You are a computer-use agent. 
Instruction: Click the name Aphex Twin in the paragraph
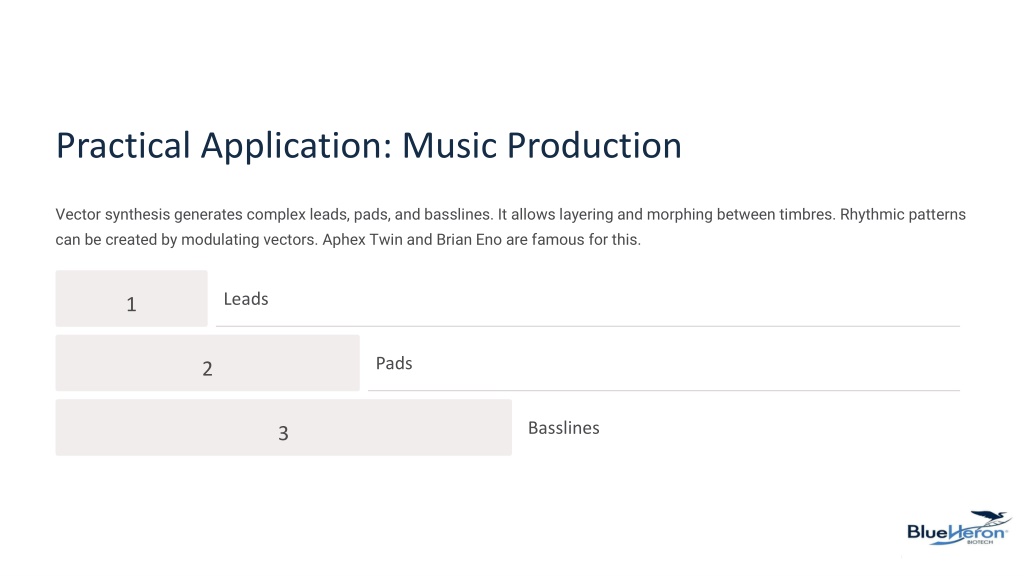[x=362, y=240]
